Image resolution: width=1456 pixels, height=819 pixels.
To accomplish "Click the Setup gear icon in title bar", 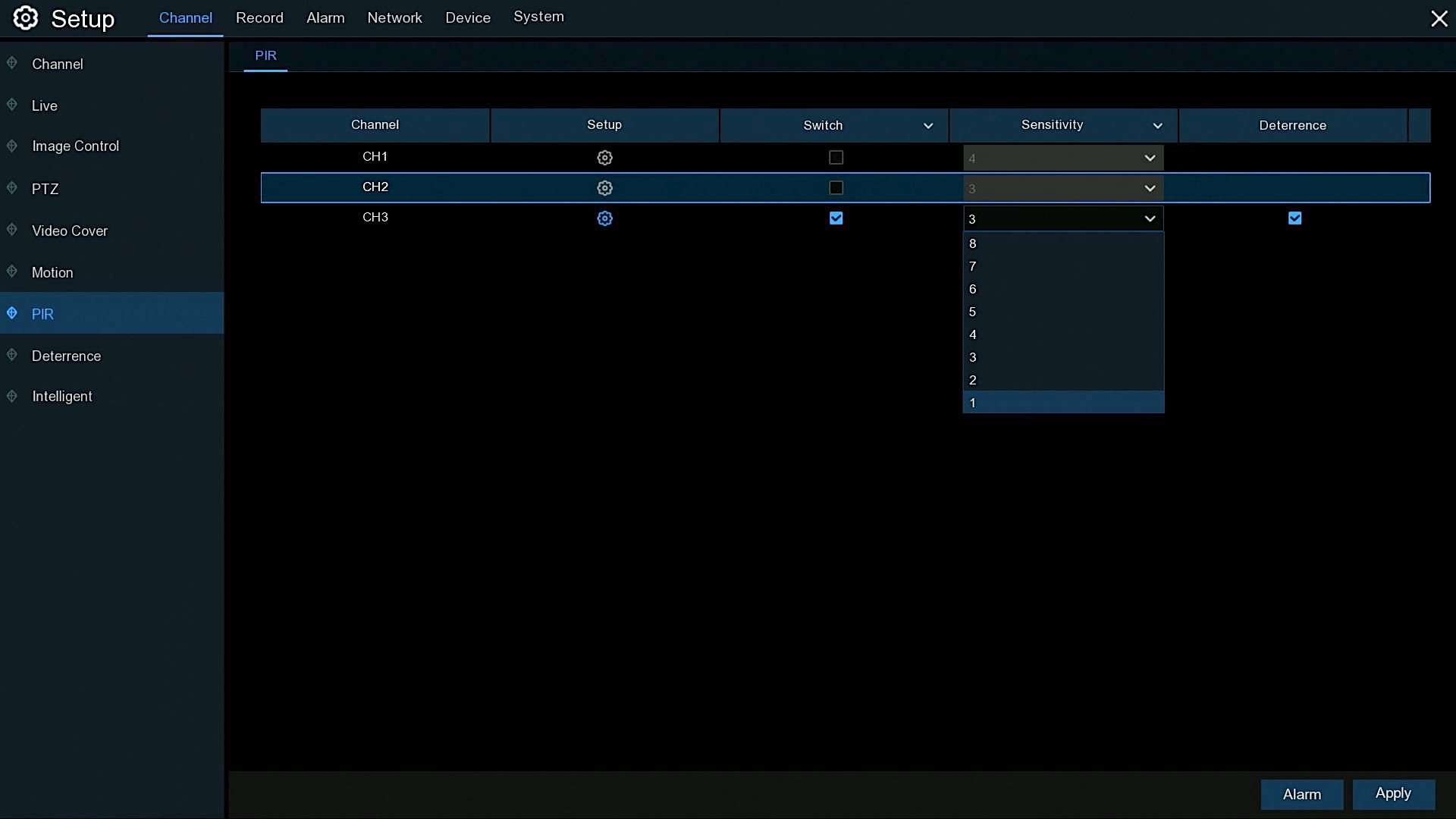I will point(25,18).
